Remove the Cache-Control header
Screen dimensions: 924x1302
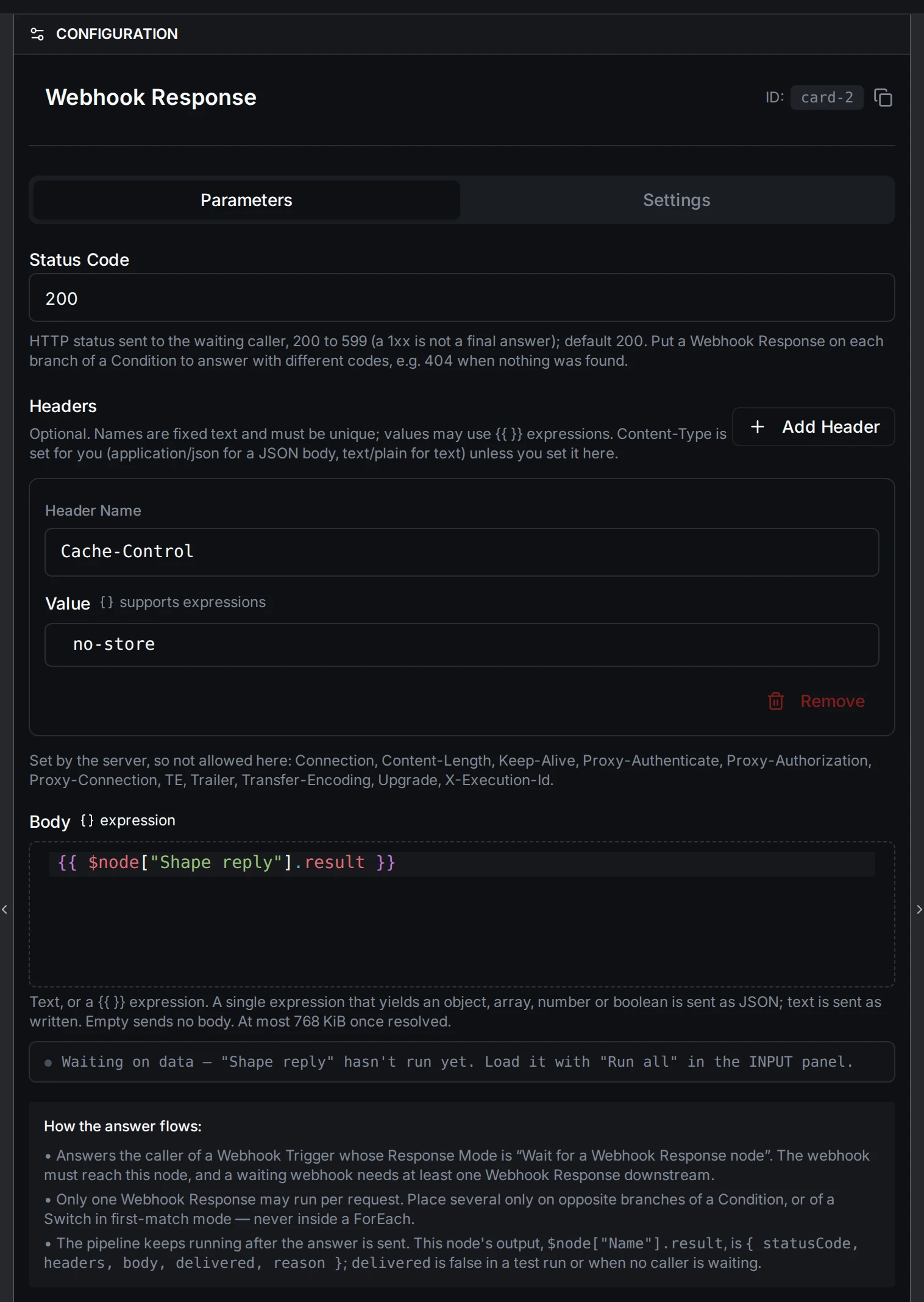click(x=816, y=701)
